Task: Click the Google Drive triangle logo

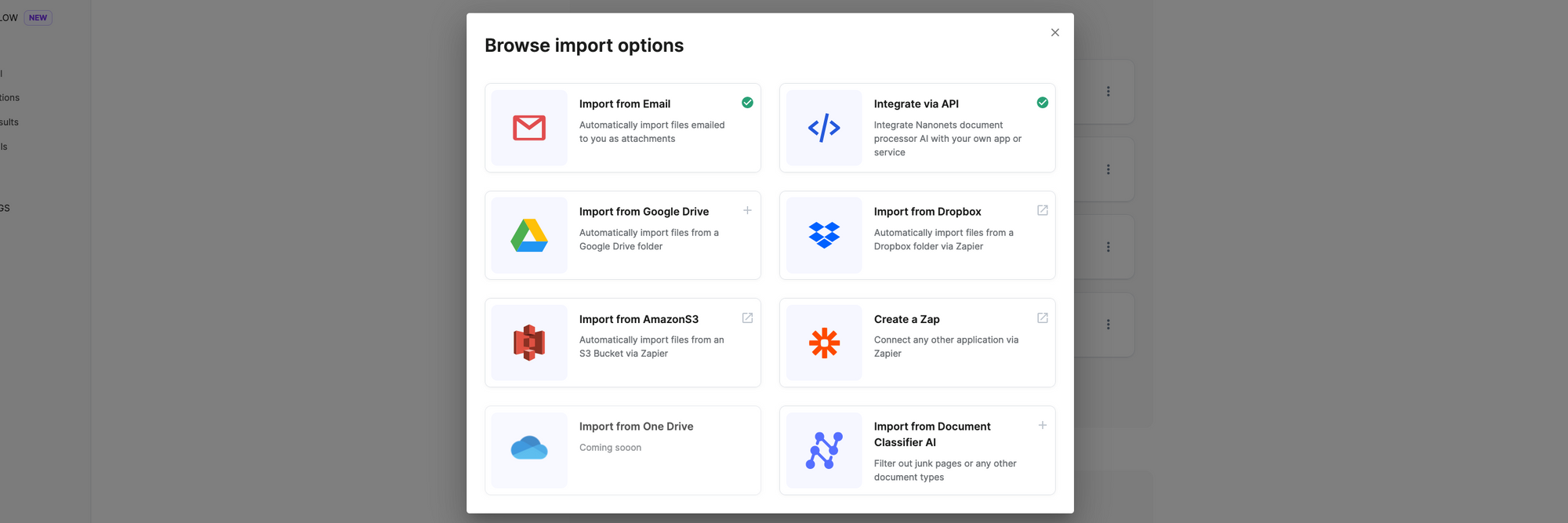Action: pyautogui.click(x=529, y=235)
